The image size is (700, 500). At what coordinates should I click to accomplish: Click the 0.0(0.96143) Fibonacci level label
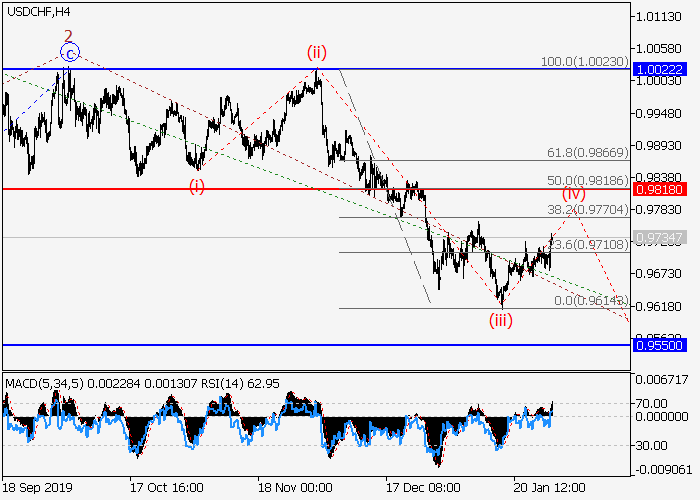[x=590, y=300]
